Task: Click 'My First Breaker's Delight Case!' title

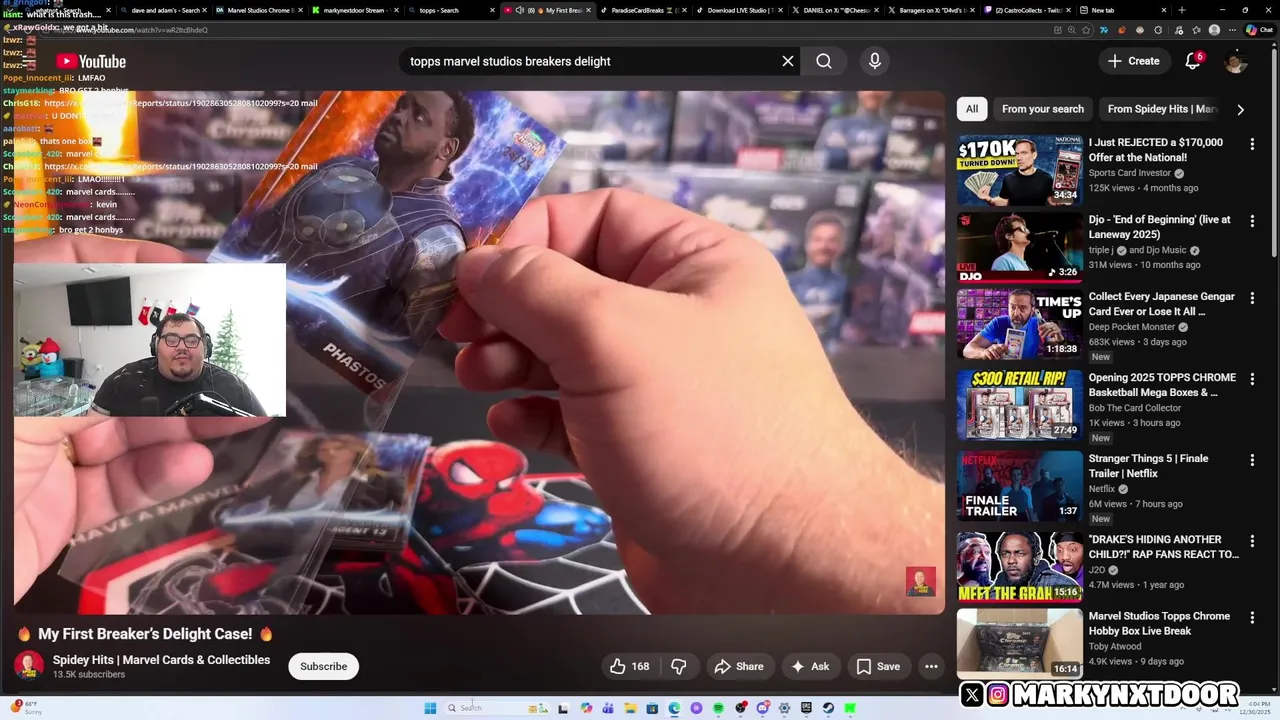Action: coord(145,634)
